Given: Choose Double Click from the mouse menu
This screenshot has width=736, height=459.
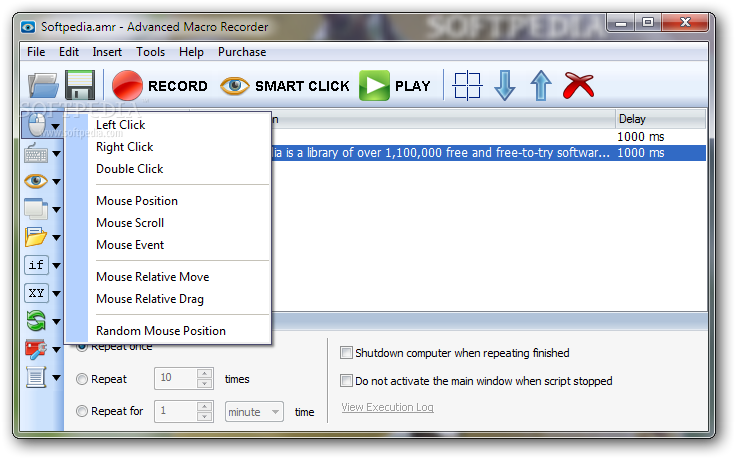Looking at the screenshot, I should coord(130,169).
